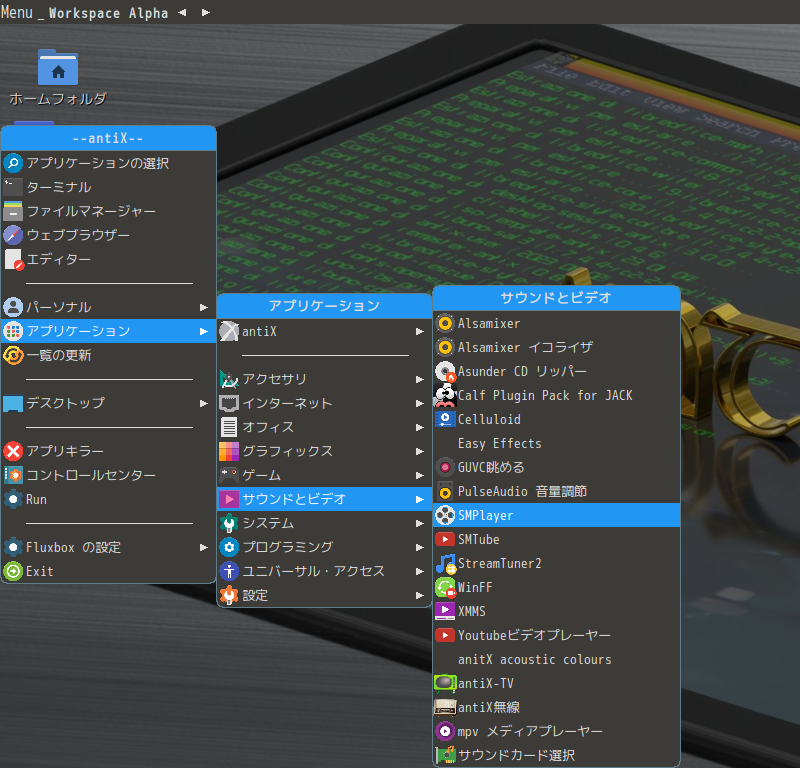The width and height of the screenshot is (800, 768).
Task: Click the Asunder CD ripper disc icon
Action: [x=444, y=371]
